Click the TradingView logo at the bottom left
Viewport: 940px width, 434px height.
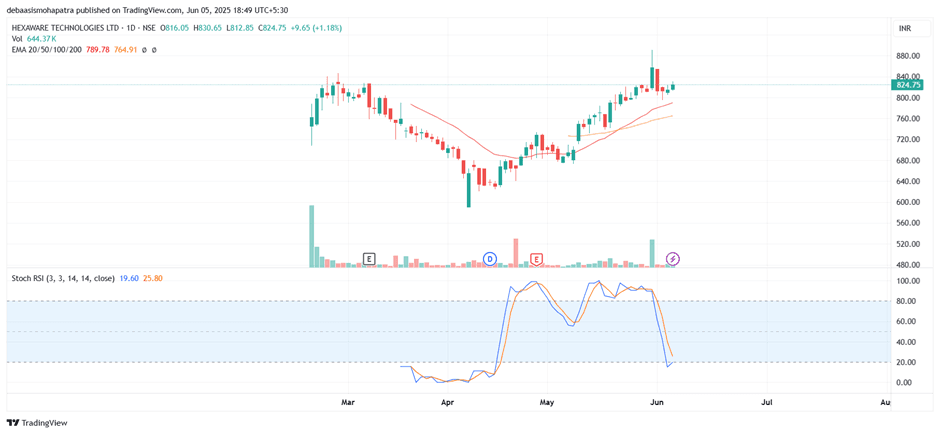(37, 423)
